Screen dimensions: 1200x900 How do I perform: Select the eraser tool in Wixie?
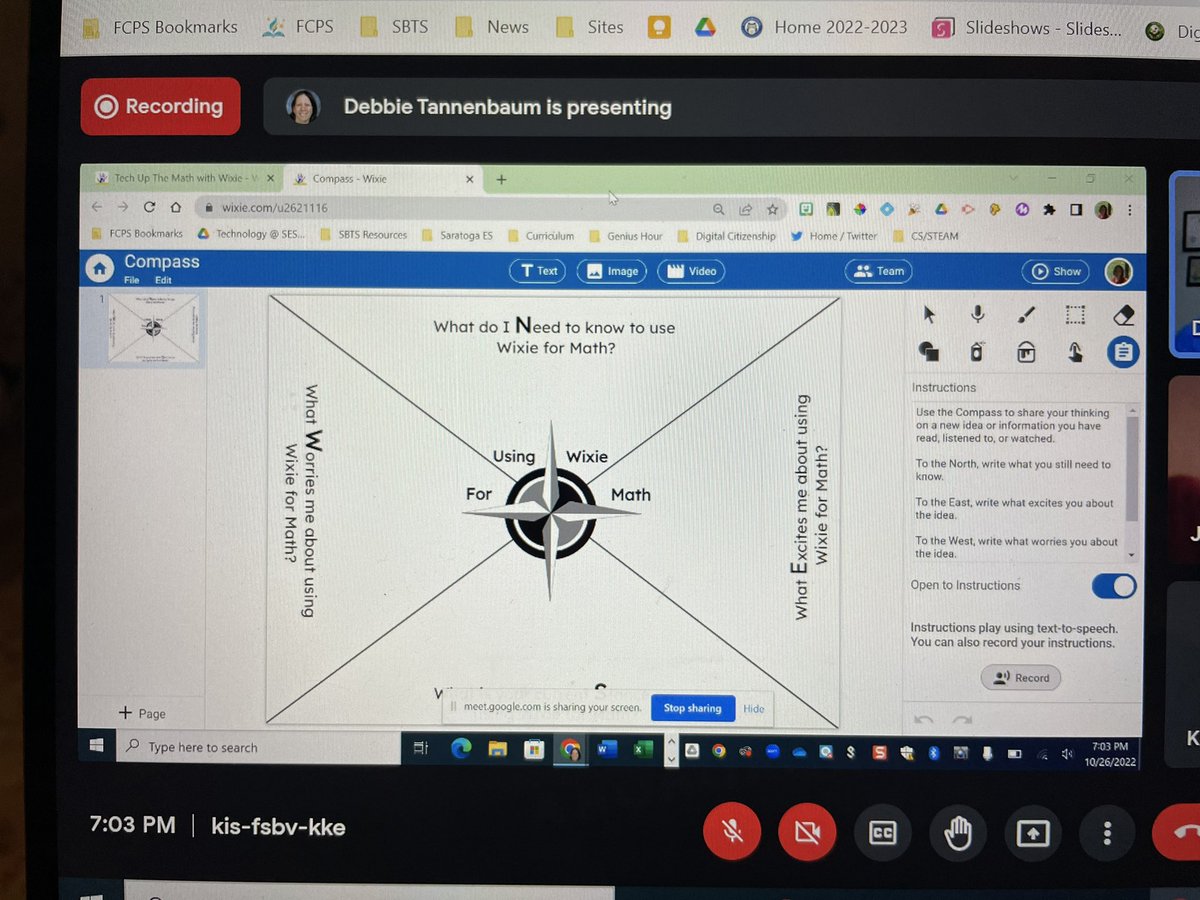click(1123, 315)
